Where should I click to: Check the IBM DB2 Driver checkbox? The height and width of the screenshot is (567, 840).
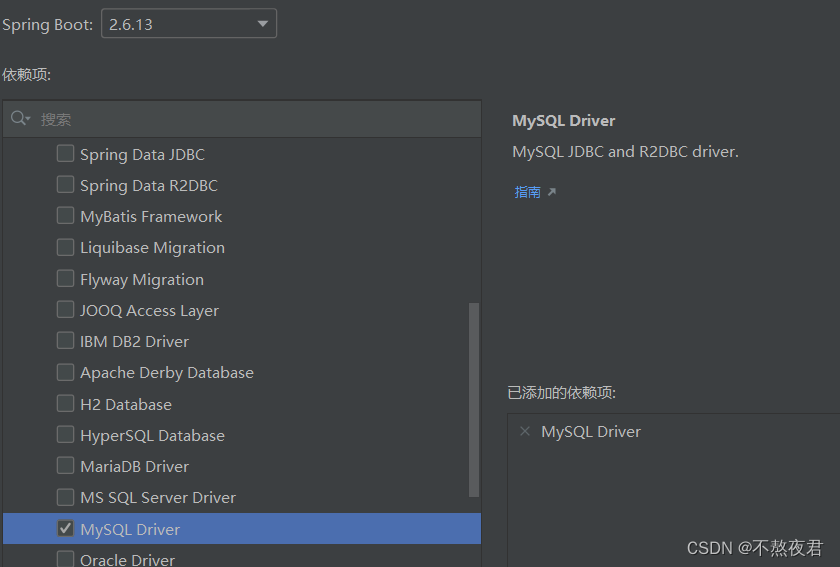point(65,341)
